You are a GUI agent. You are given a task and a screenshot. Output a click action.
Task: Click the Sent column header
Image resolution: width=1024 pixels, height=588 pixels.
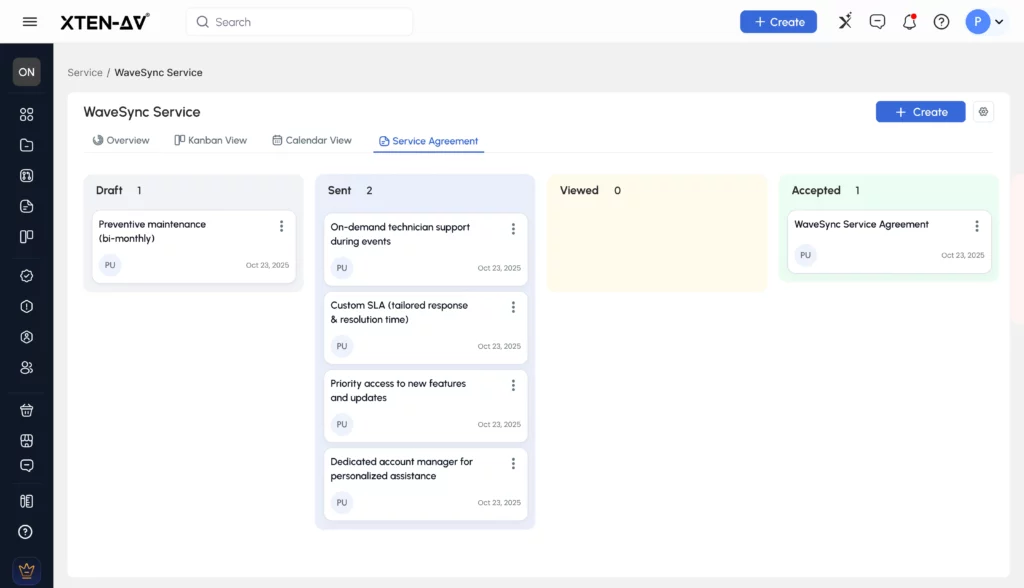(340, 190)
